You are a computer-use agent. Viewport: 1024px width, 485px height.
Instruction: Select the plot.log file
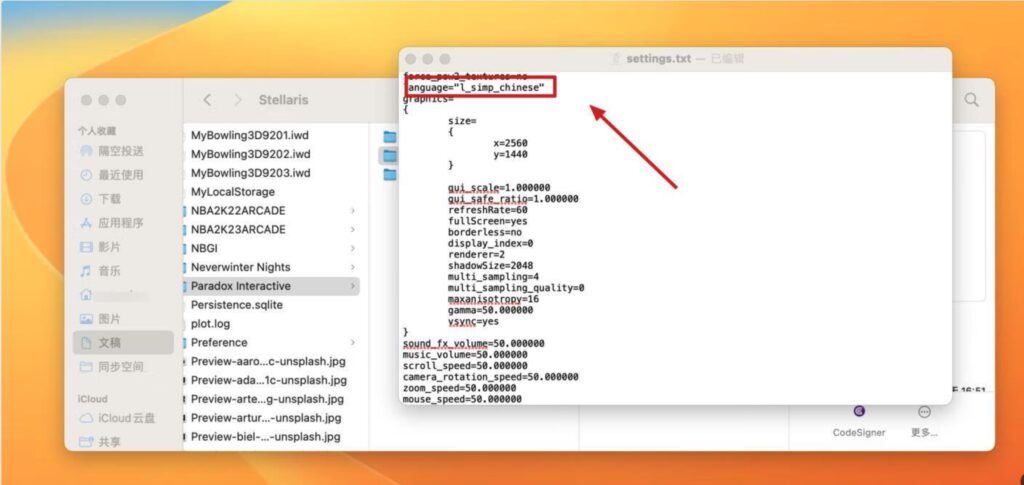click(211, 324)
